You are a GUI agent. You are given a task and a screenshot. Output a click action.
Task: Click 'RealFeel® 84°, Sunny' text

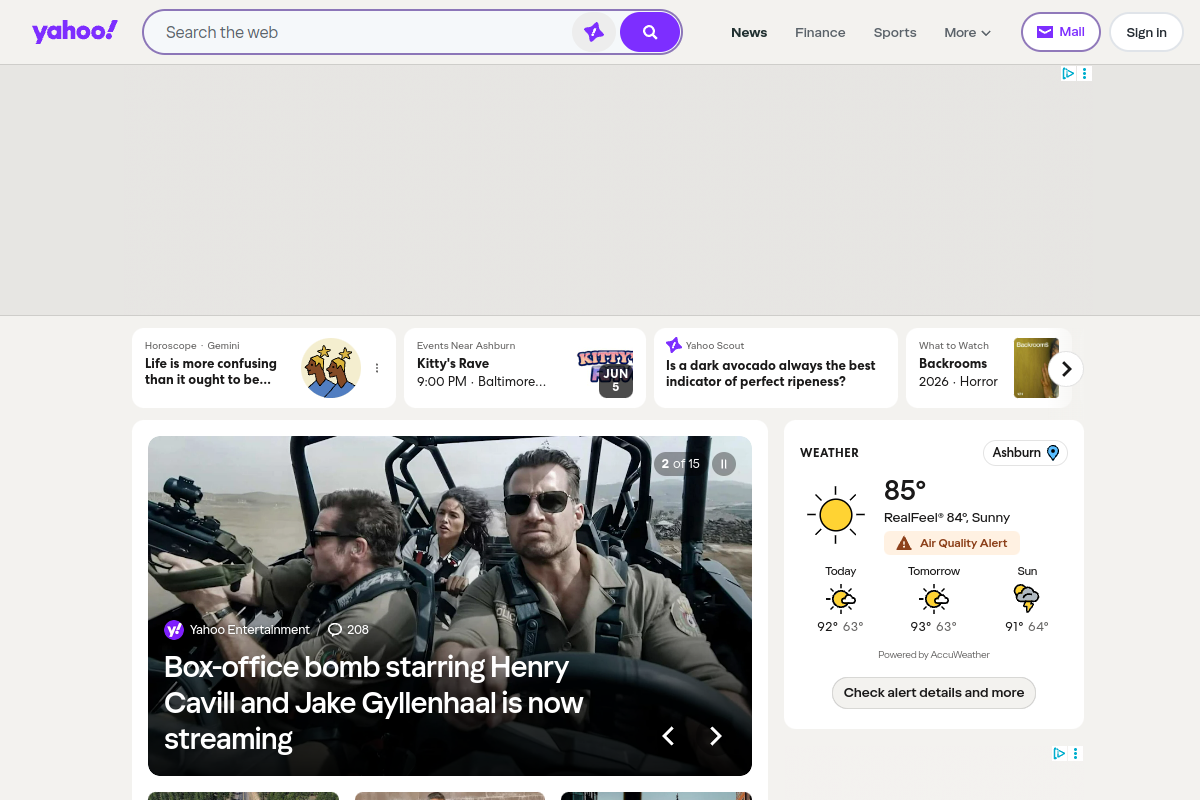click(x=947, y=517)
